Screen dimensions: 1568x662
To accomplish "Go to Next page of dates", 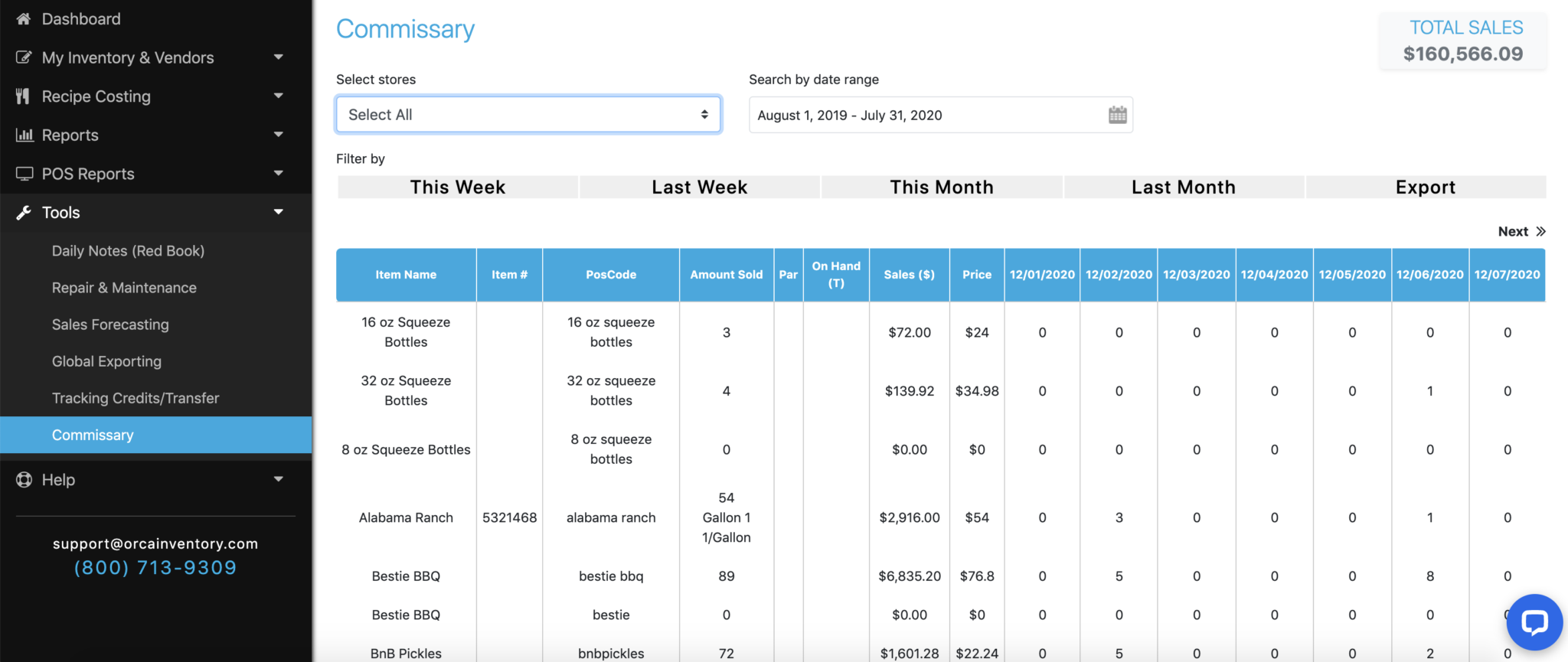I will click(x=1521, y=232).
